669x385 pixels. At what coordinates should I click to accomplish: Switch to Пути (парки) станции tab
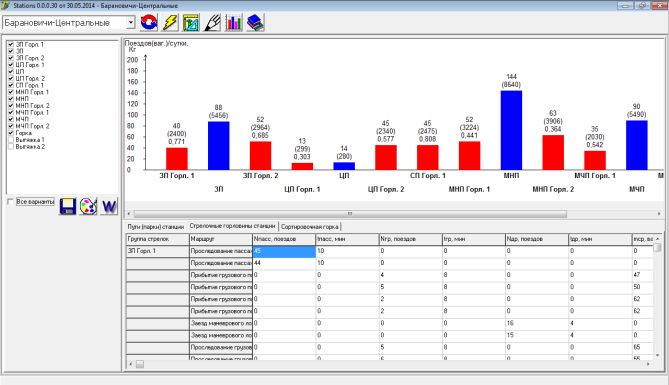click(x=156, y=227)
